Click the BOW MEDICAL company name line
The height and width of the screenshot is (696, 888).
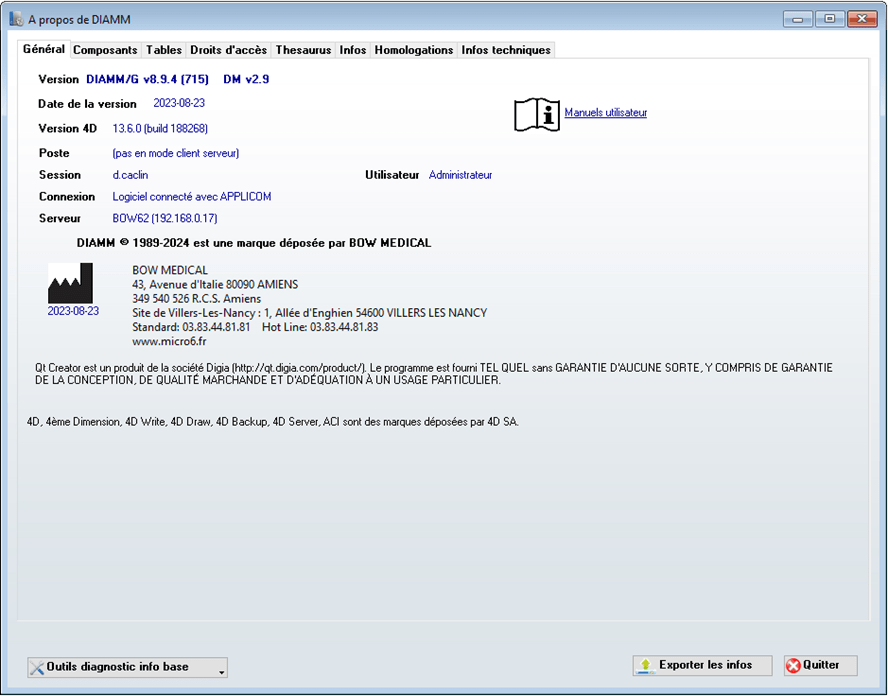[x=170, y=270]
